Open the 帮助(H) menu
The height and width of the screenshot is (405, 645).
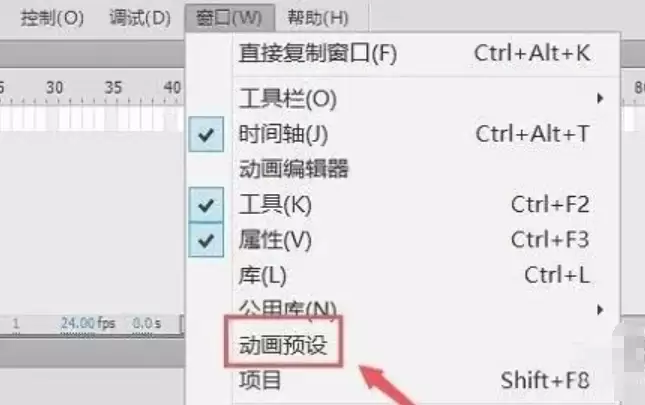[x=318, y=18]
